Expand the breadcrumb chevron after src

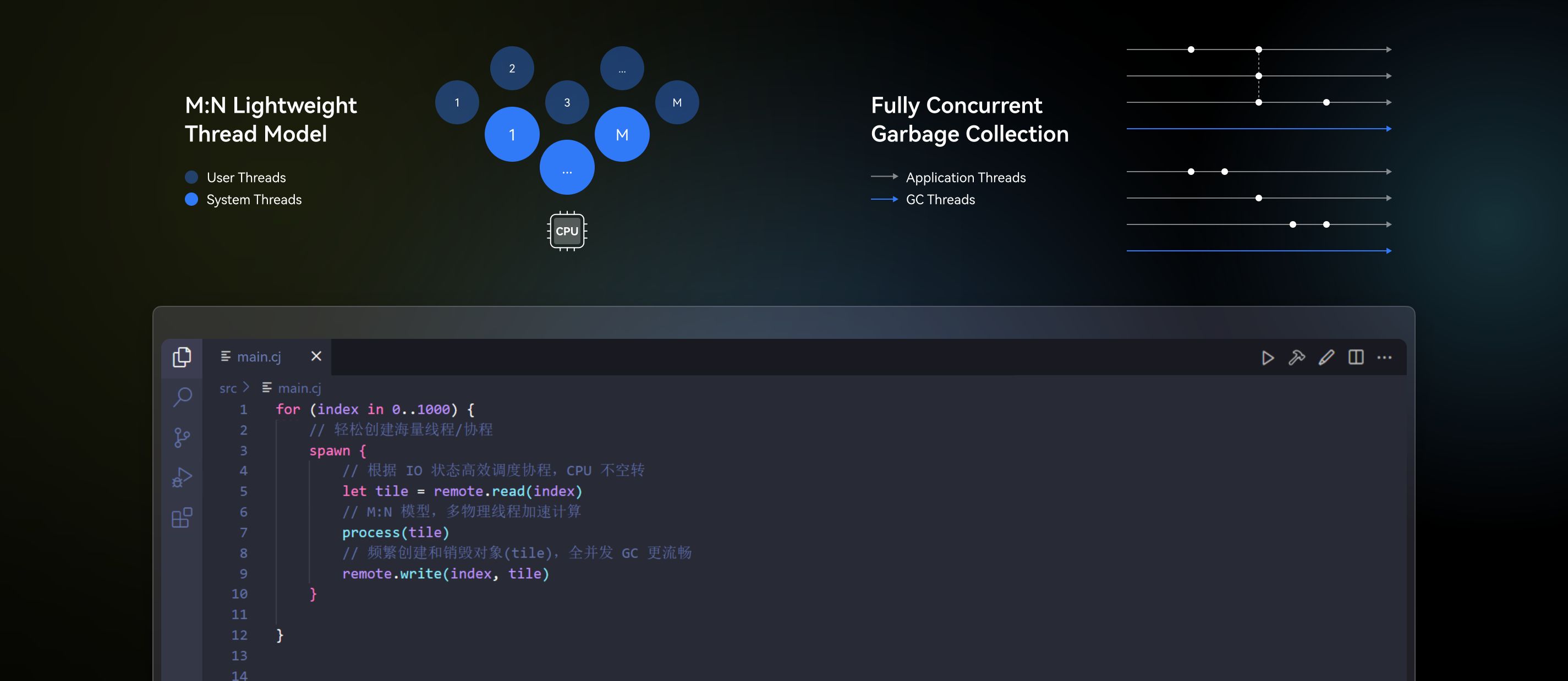pyautogui.click(x=246, y=387)
